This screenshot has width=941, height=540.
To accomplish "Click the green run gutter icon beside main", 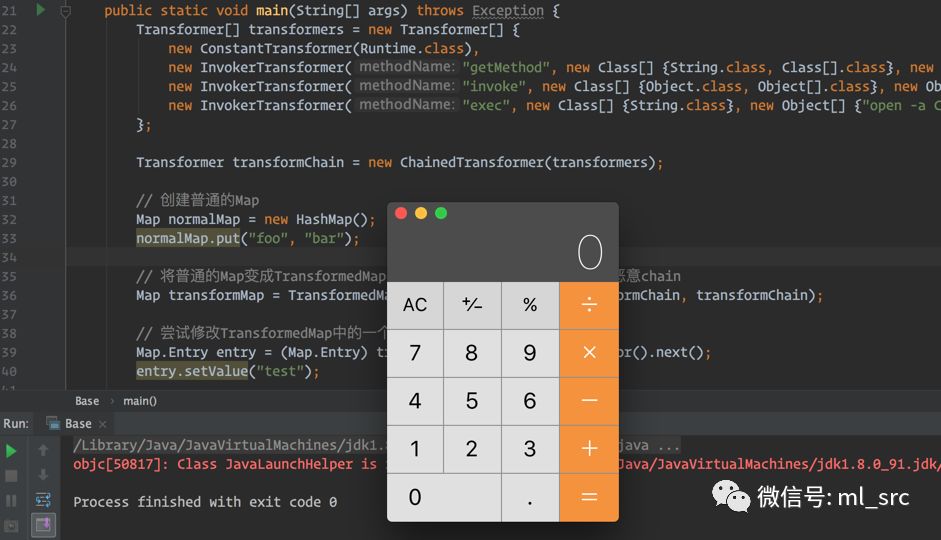I will click(40, 10).
